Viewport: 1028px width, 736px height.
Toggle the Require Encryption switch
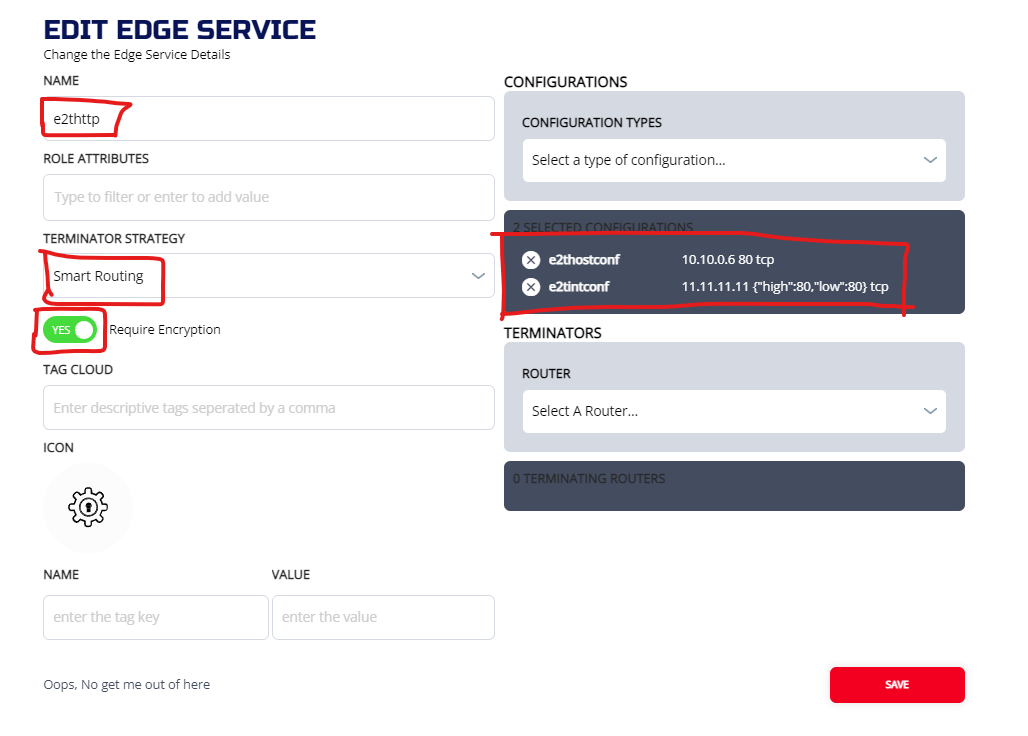pyautogui.click(x=70, y=330)
